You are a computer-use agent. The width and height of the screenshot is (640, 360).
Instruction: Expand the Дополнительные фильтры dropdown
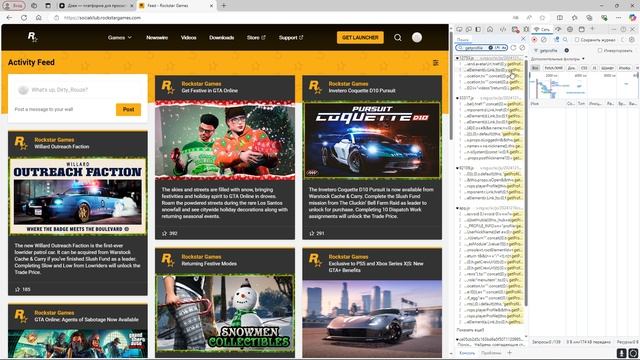[x=558, y=59]
